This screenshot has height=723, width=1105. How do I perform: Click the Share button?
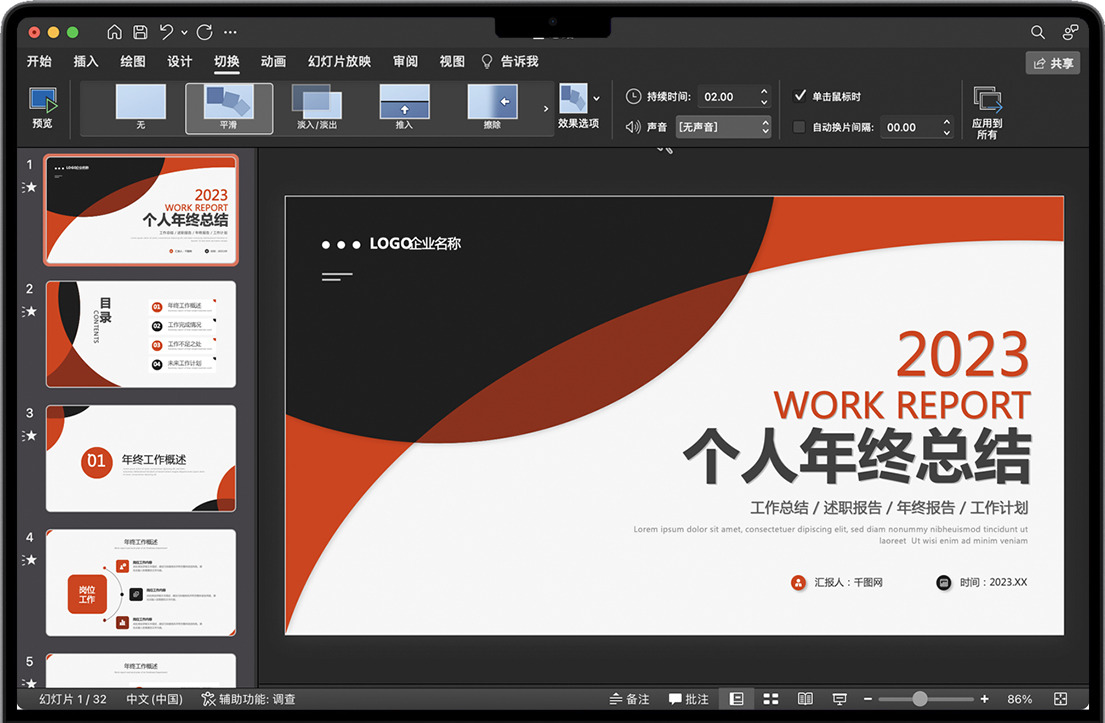(x=1052, y=63)
